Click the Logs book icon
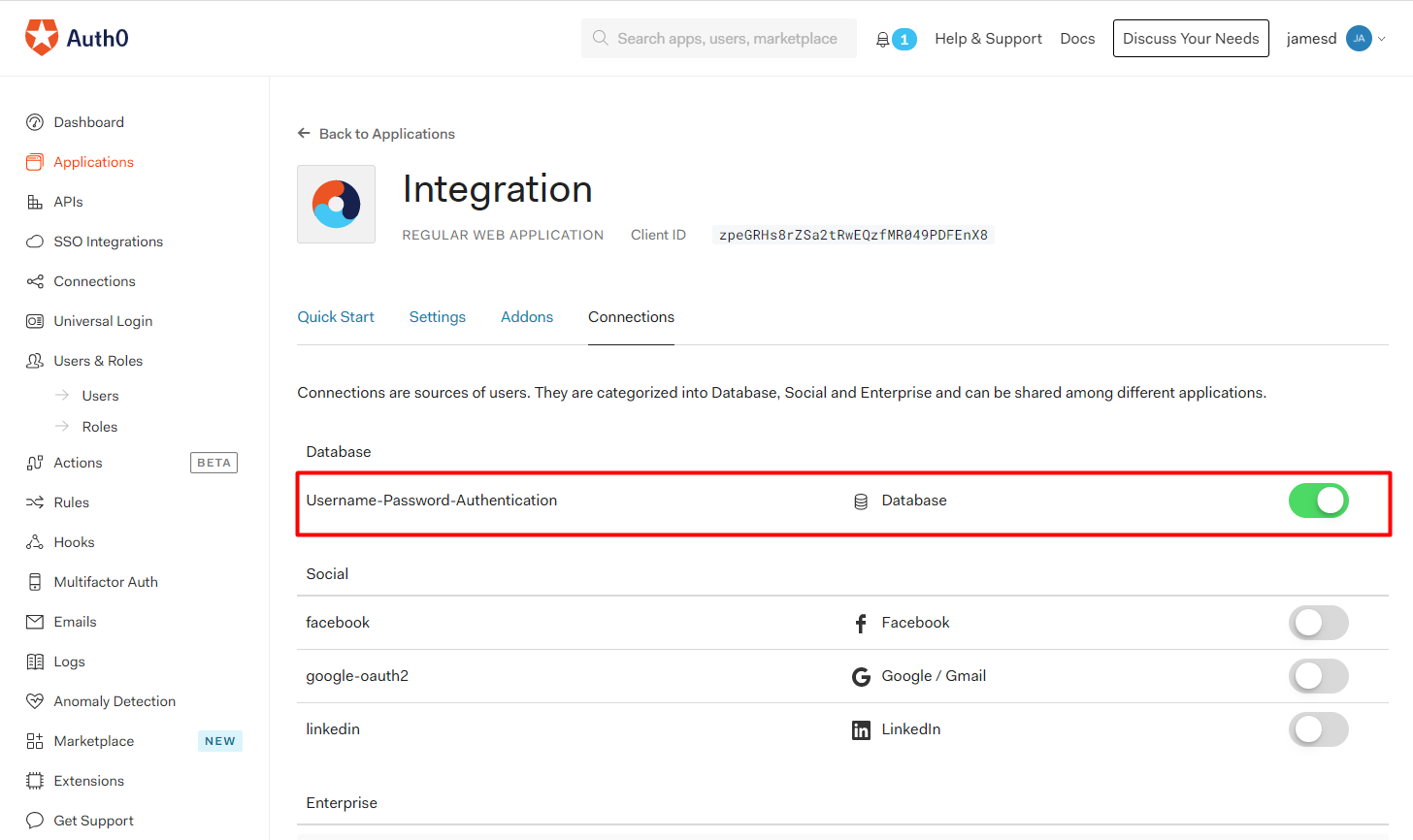The height and width of the screenshot is (840, 1413). pyautogui.click(x=35, y=662)
